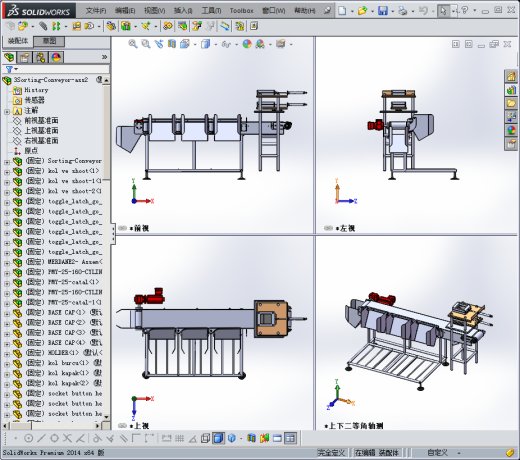
Task: Select the DisplayManager color ball tab
Action: (x=56, y=58)
